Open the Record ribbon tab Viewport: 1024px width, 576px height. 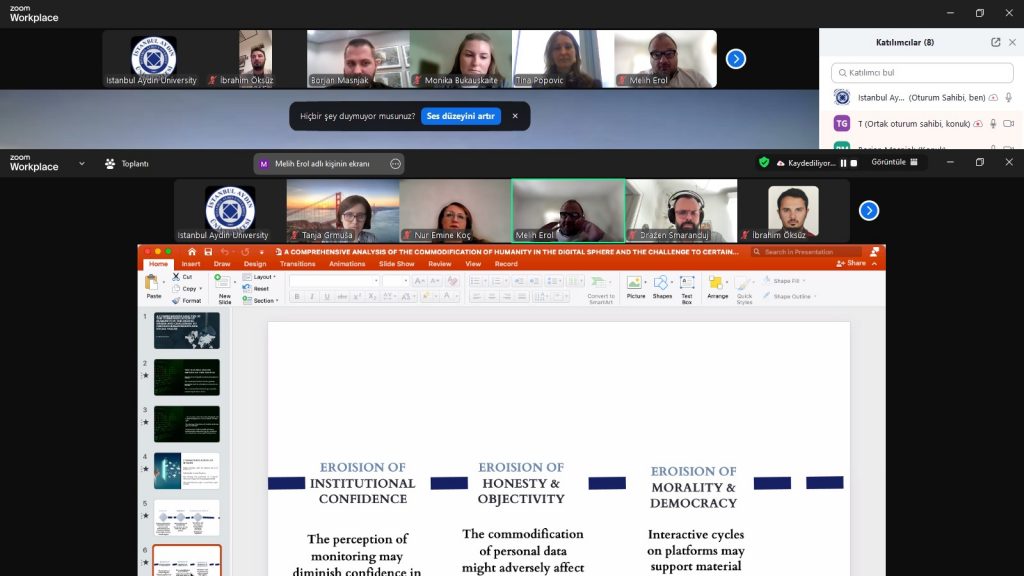pyautogui.click(x=506, y=264)
